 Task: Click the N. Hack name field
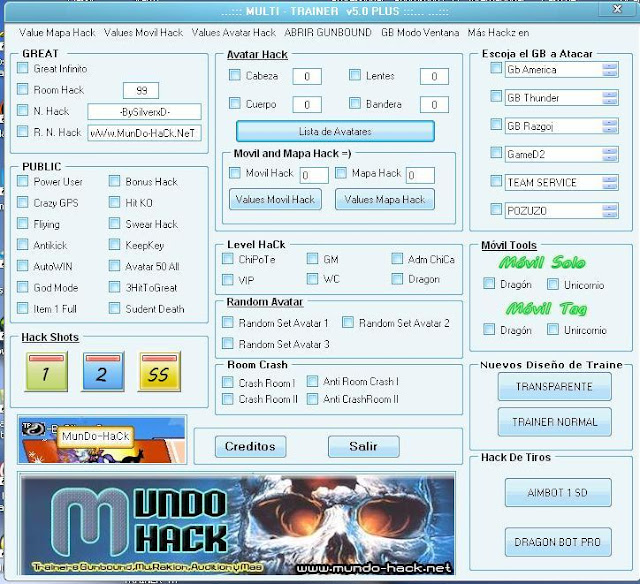(x=144, y=112)
